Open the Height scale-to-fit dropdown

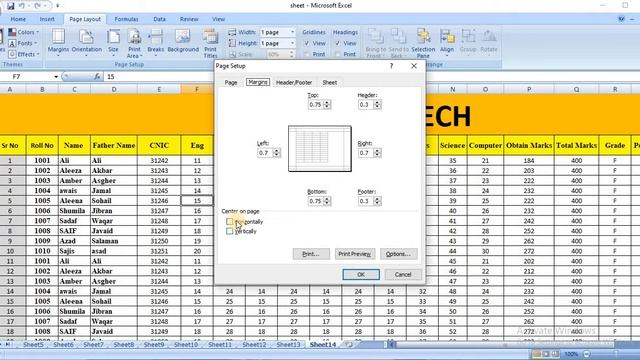pyautogui.click(x=292, y=43)
